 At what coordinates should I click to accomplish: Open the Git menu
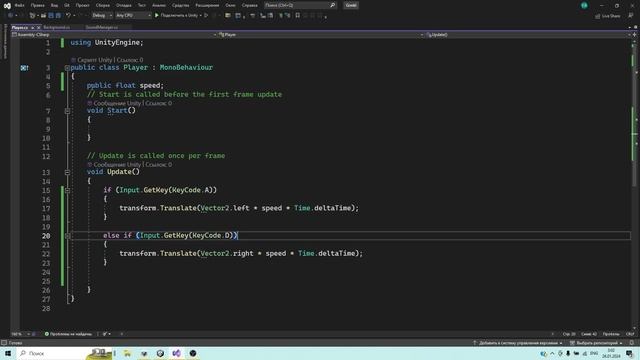click(x=67, y=5)
